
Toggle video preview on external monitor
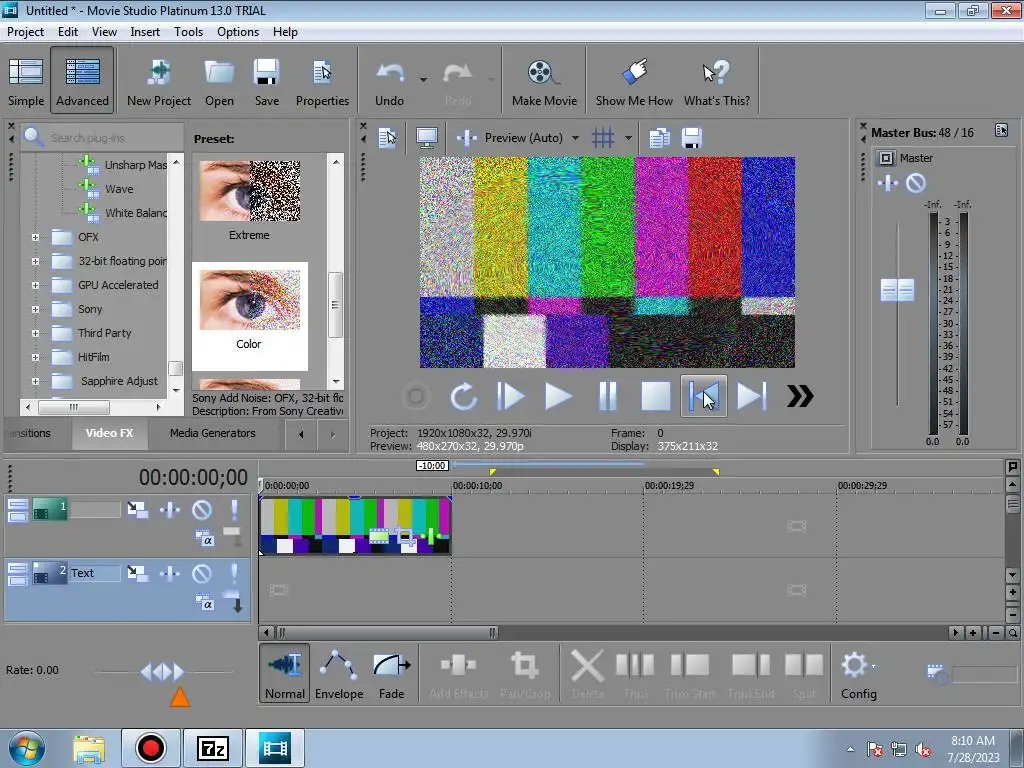pos(426,138)
